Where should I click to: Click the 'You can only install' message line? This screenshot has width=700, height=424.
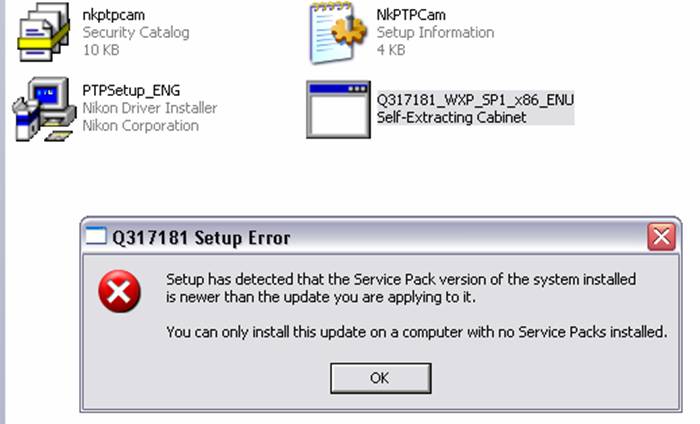point(417,332)
